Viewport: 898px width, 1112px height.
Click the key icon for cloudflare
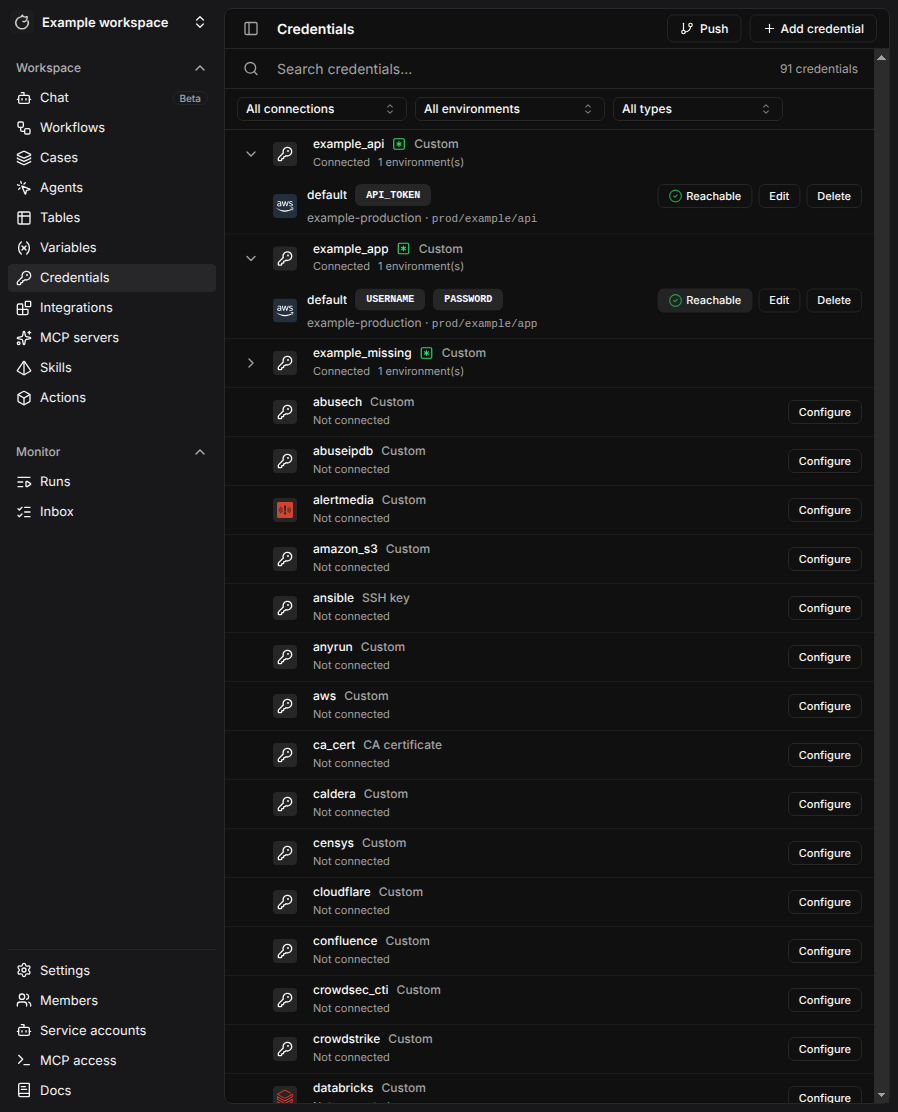[x=285, y=901]
